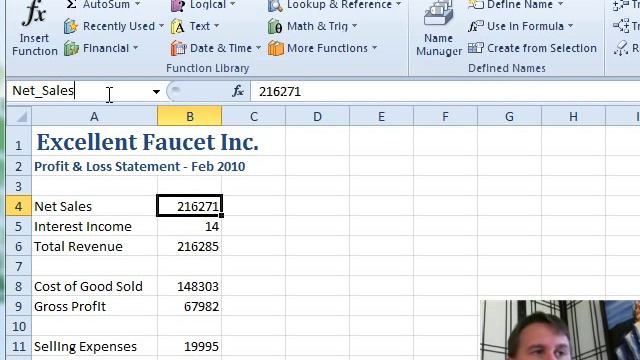Open the Financial functions menu

[101, 48]
